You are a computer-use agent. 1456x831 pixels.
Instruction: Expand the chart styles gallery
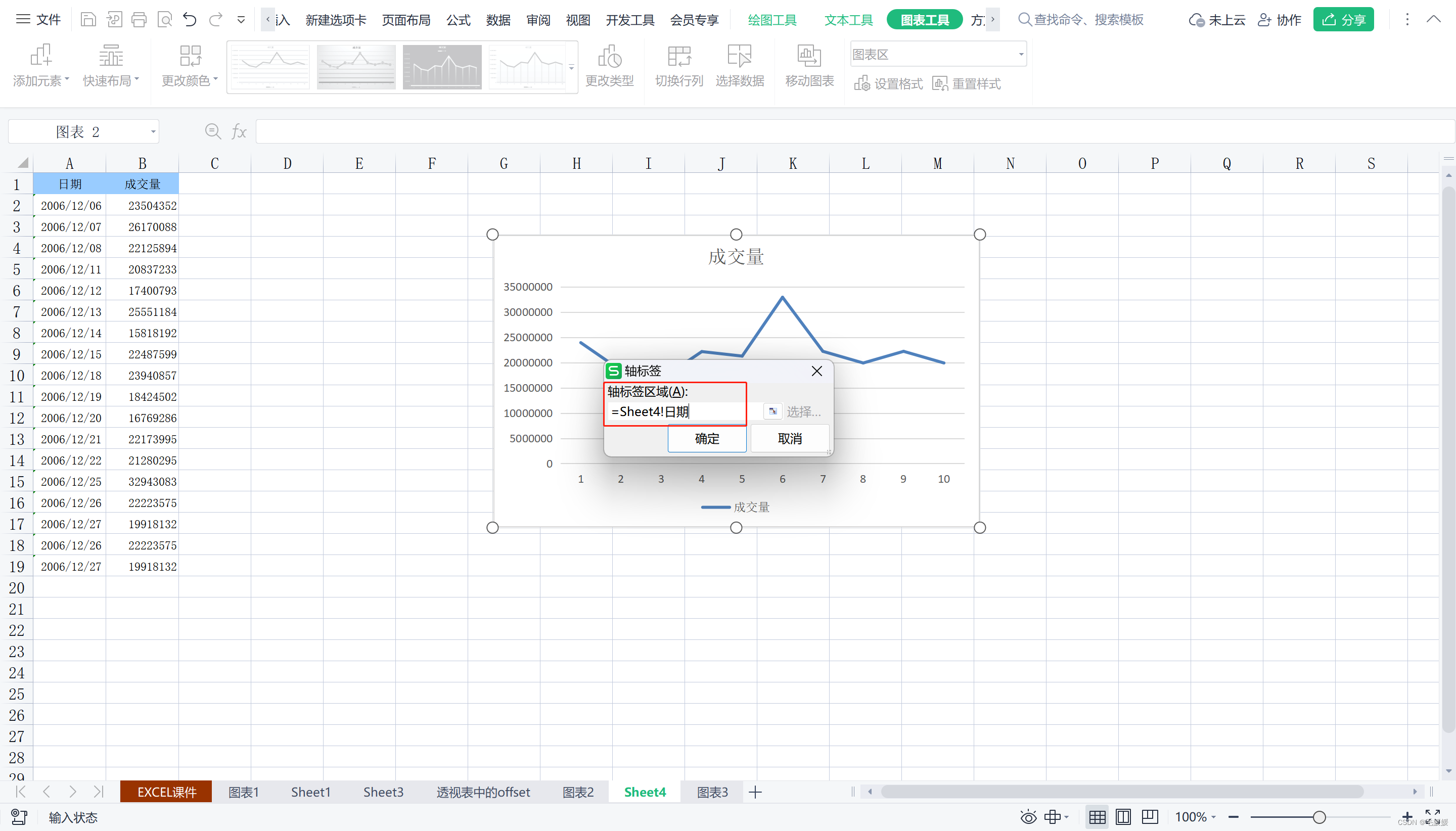571,67
